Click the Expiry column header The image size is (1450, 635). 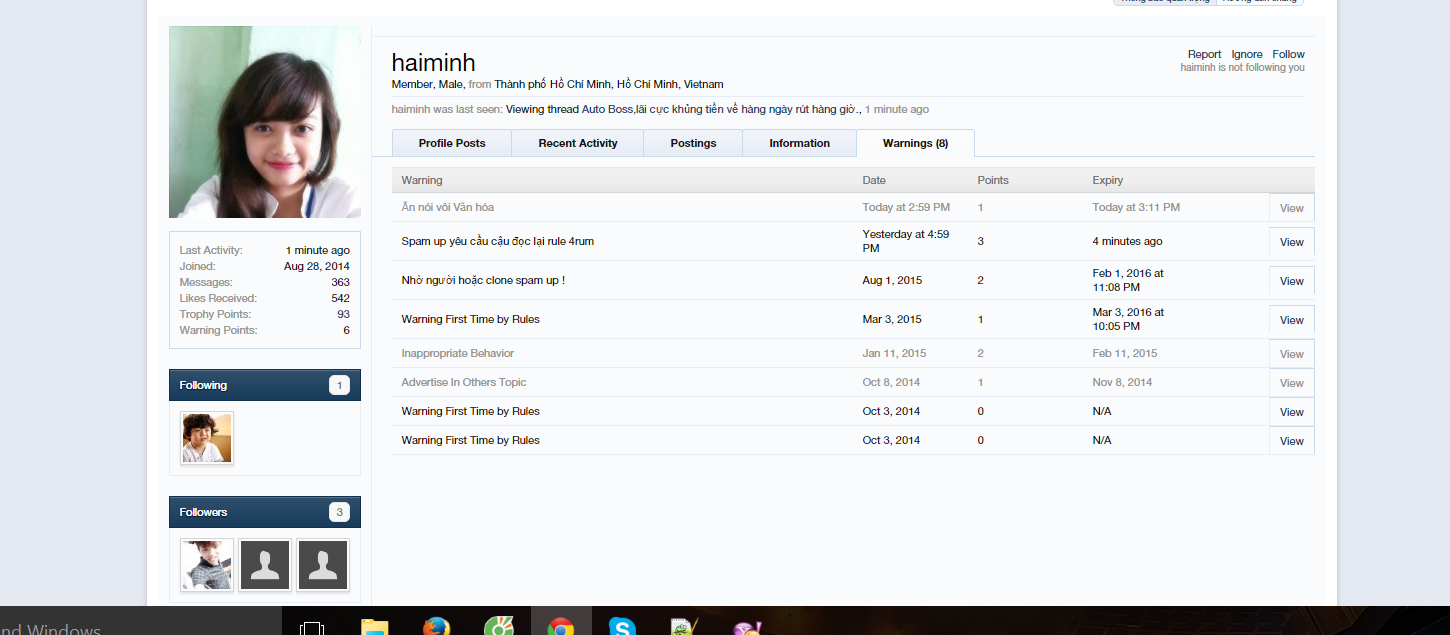pos(1108,180)
